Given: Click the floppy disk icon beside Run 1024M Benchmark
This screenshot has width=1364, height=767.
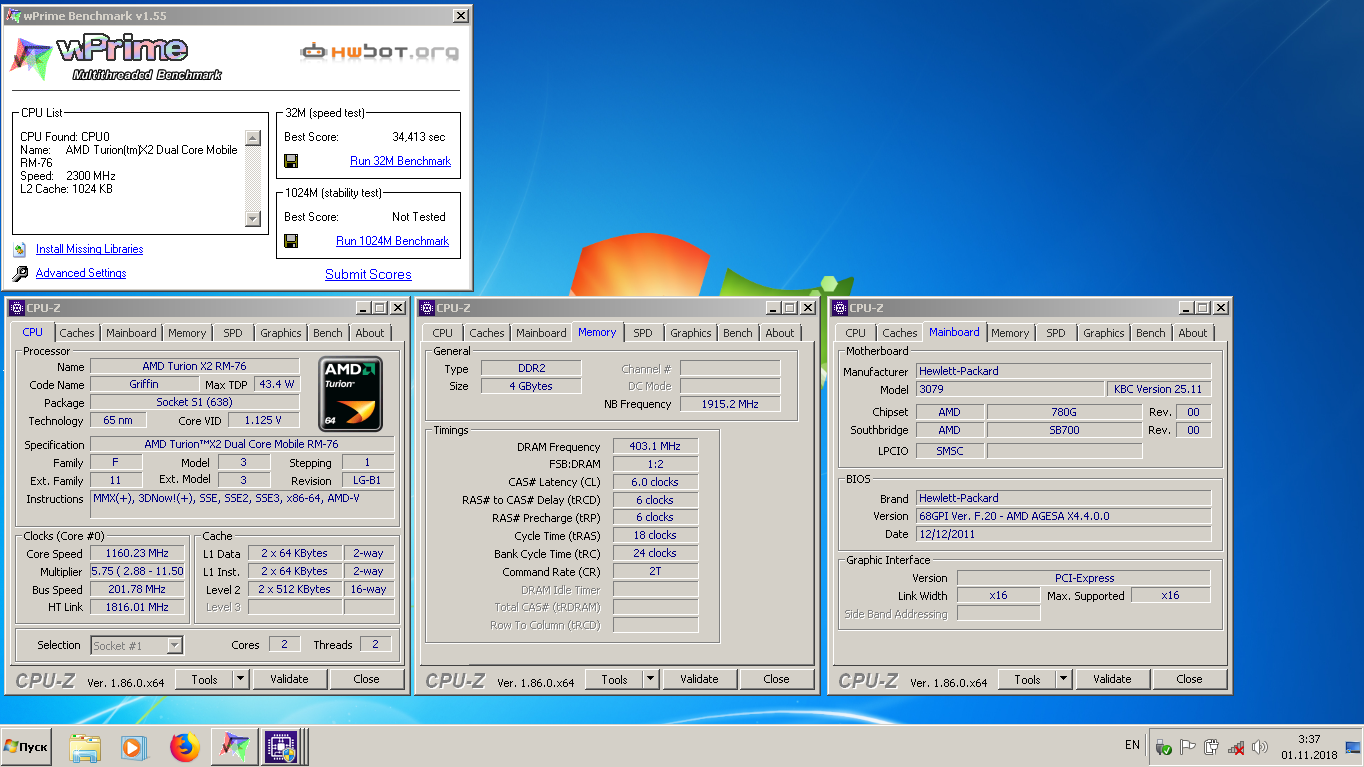Looking at the screenshot, I should (x=291, y=241).
